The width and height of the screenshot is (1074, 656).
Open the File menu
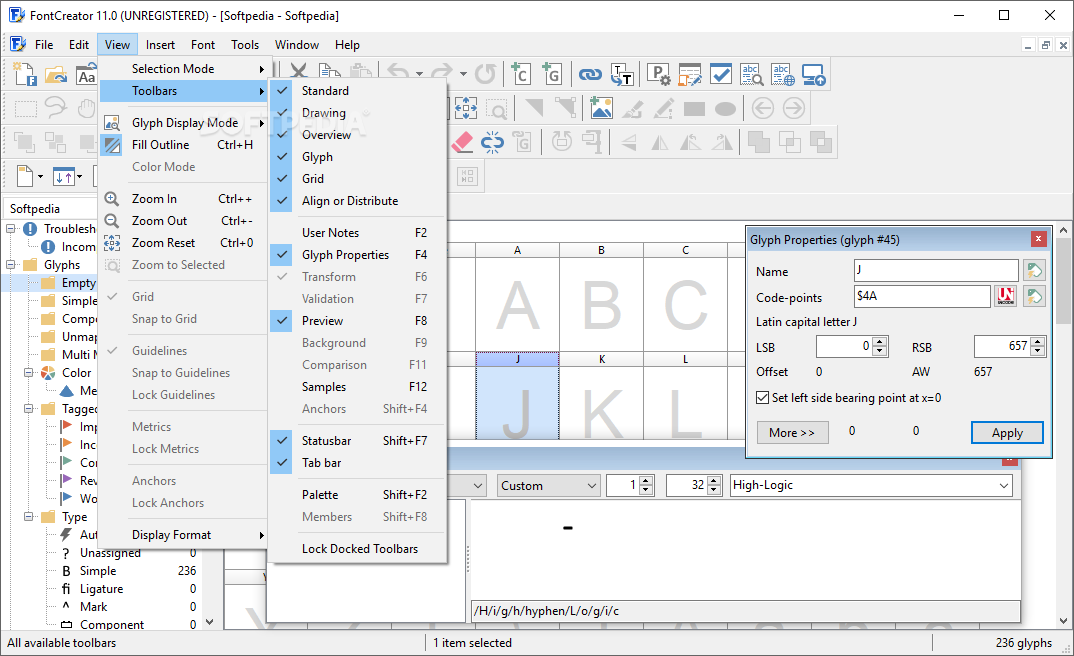[44, 45]
